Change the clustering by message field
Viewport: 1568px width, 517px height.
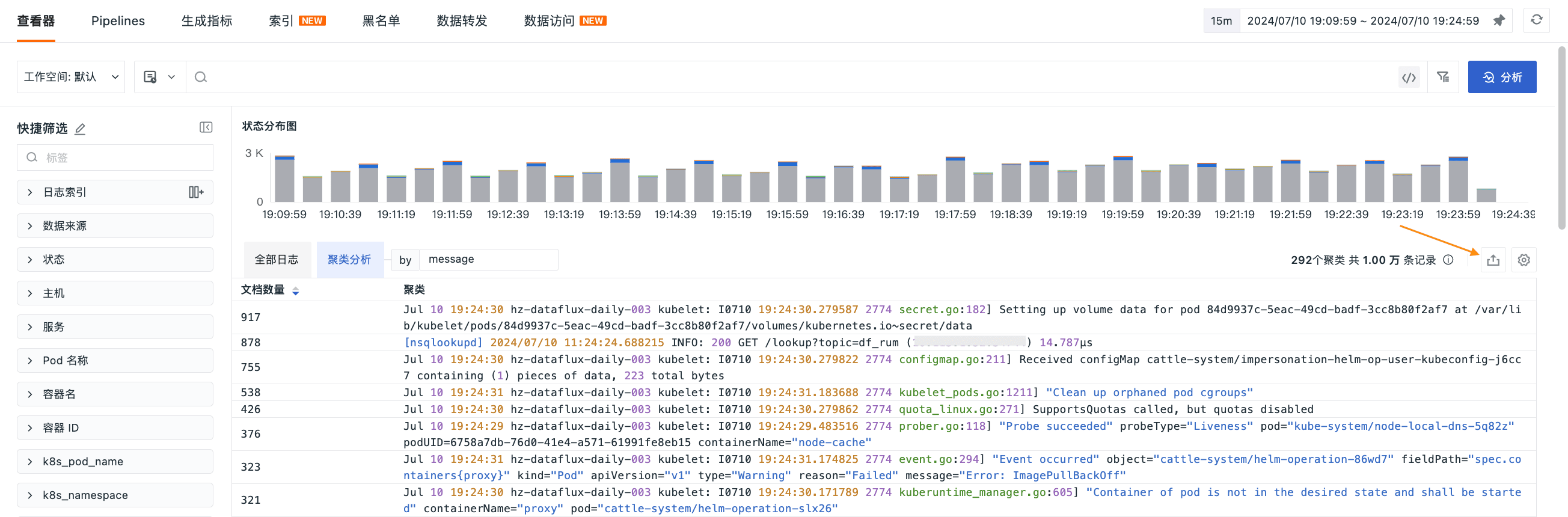tap(489, 260)
